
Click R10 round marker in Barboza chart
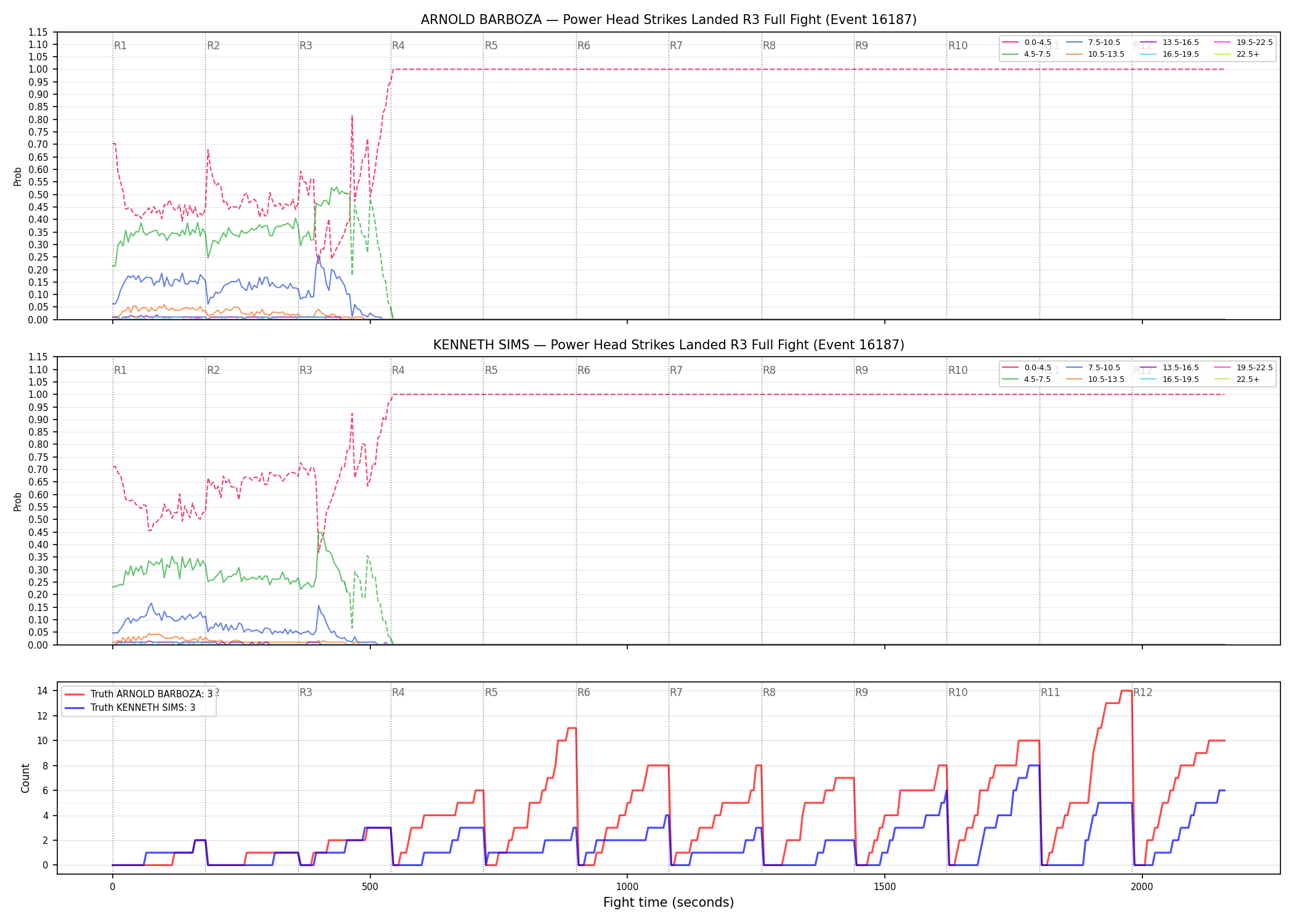958,46
